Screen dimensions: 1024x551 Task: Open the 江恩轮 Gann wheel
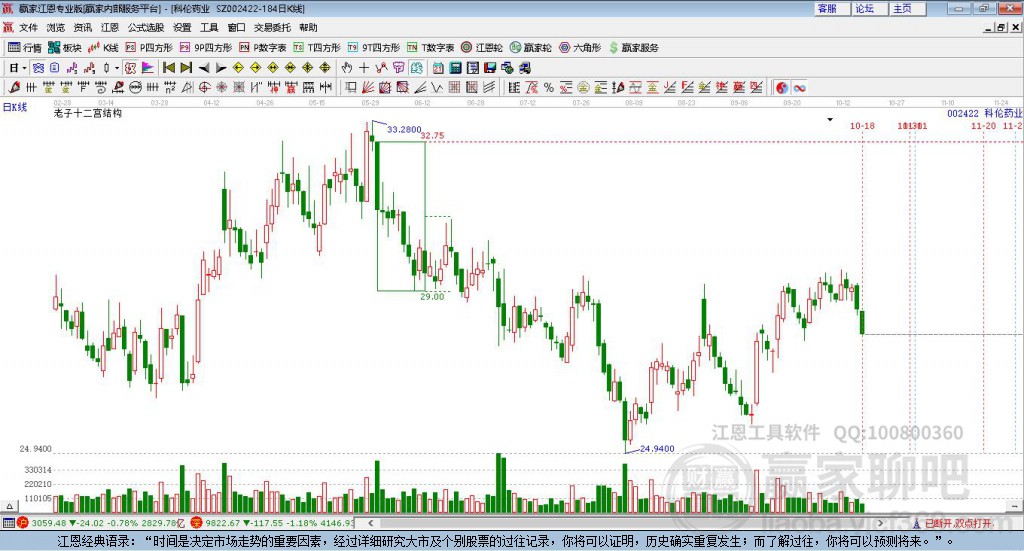482,48
